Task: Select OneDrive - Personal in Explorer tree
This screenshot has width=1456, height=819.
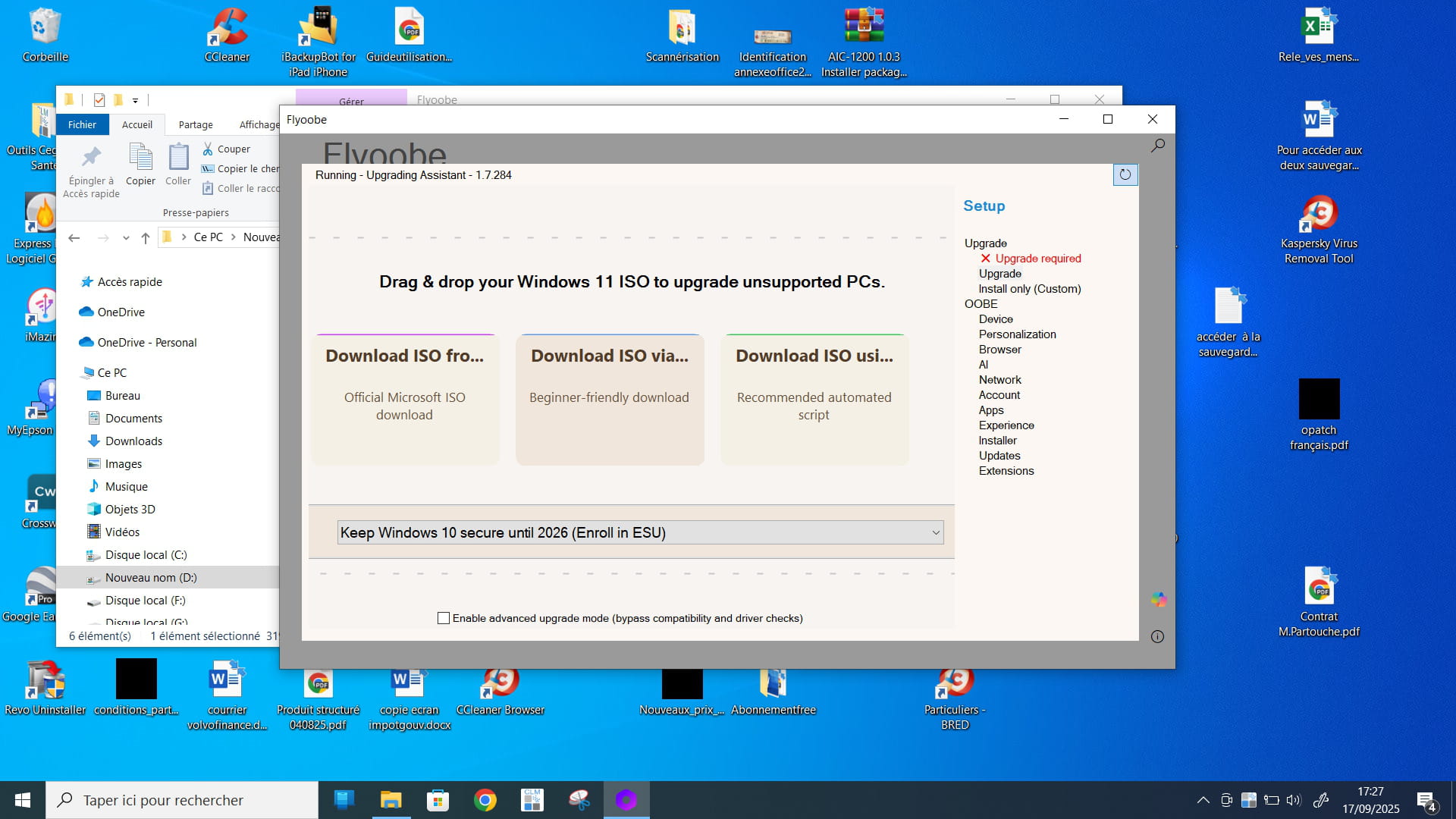Action: click(x=138, y=342)
